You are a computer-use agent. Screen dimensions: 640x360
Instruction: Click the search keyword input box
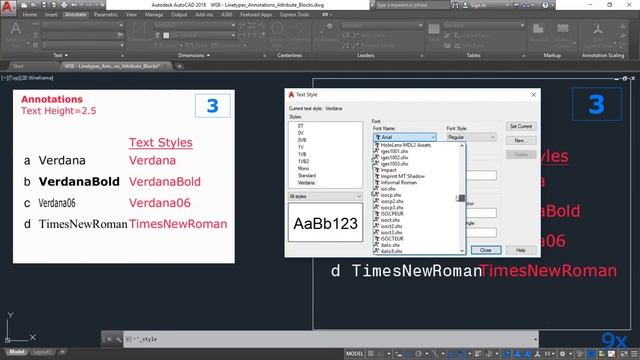pos(412,5)
